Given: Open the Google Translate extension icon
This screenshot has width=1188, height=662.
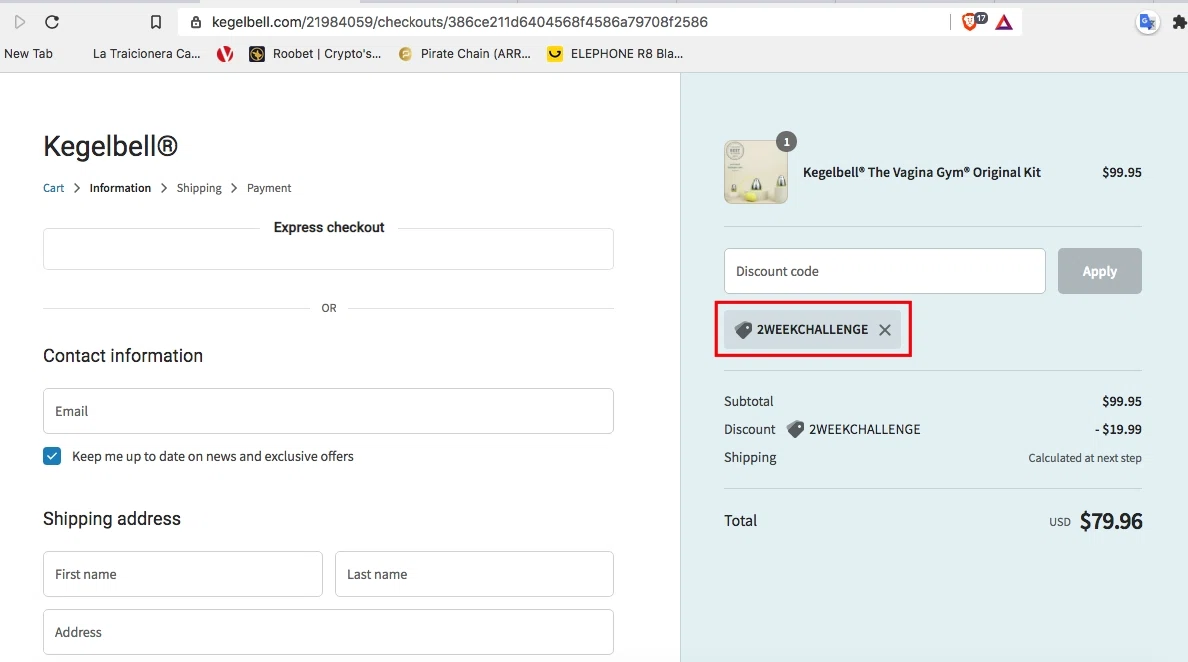Looking at the screenshot, I should [x=1147, y=22].
